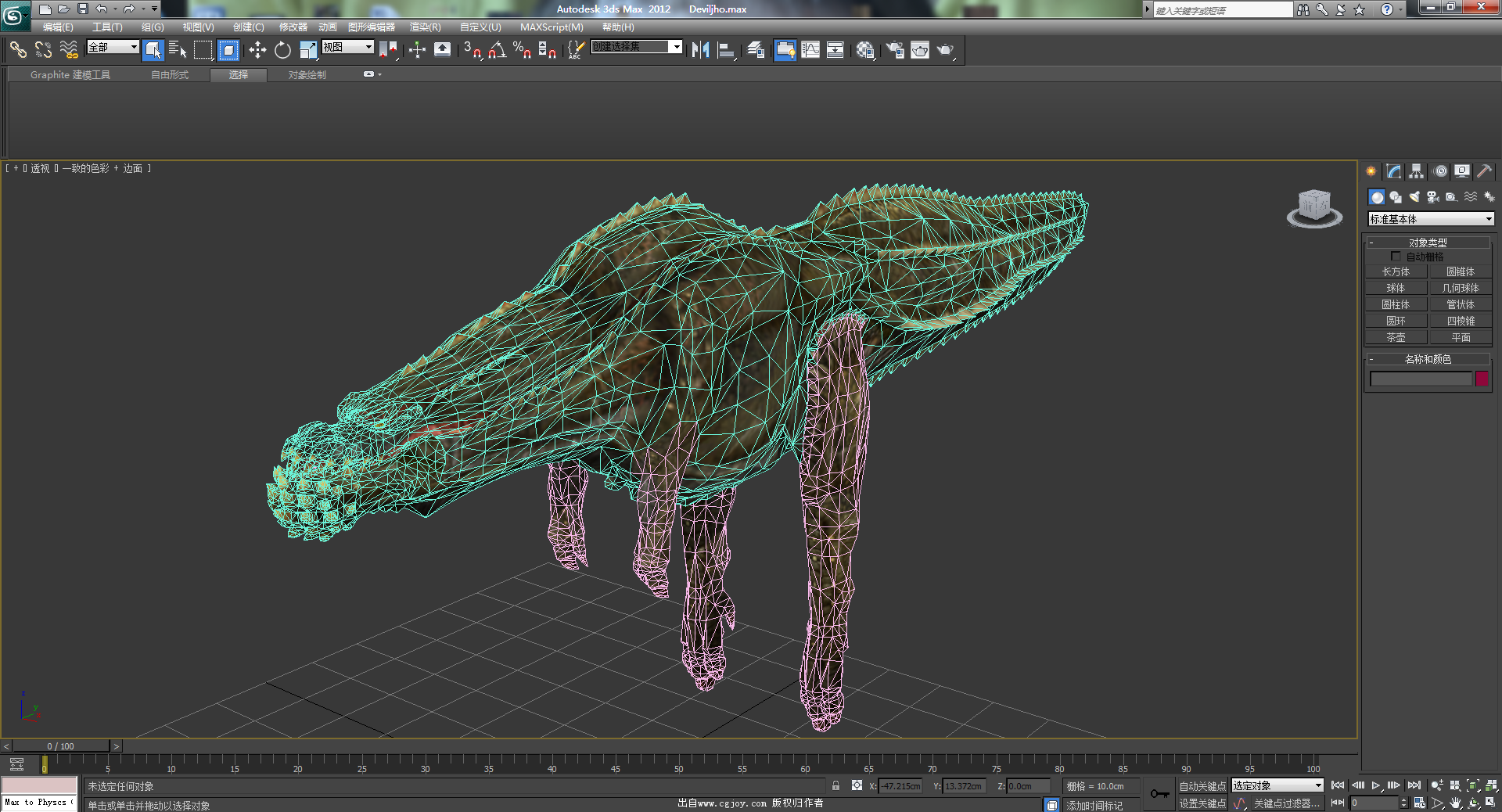Viewport: 1502px width, 812px height.
Task: Activate Select and Scale tool
Action: tap(308, 50)
